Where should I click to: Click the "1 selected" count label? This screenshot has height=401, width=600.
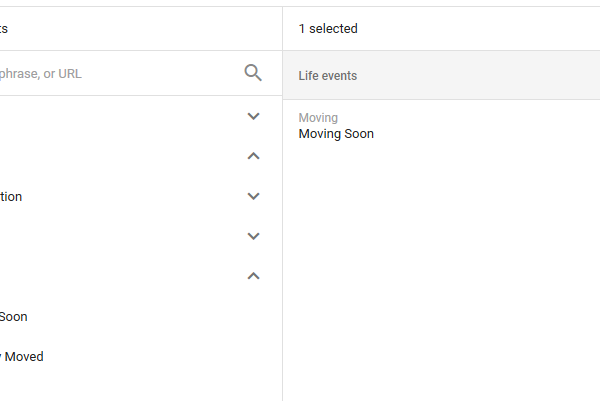tap(328, 29)
